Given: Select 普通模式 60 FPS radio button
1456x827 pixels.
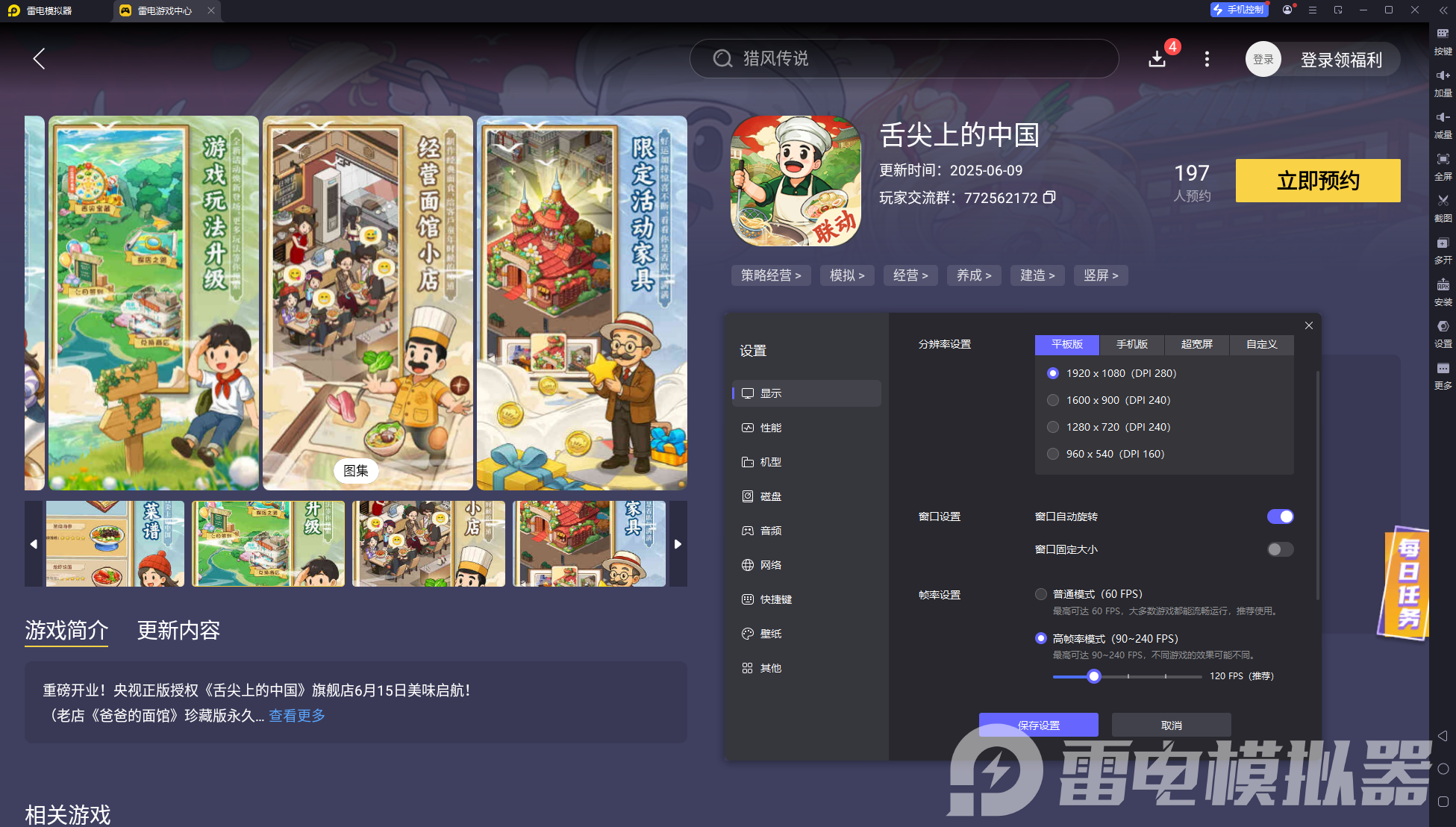Looking at the screenshot, I should (x=1041, y=594).
